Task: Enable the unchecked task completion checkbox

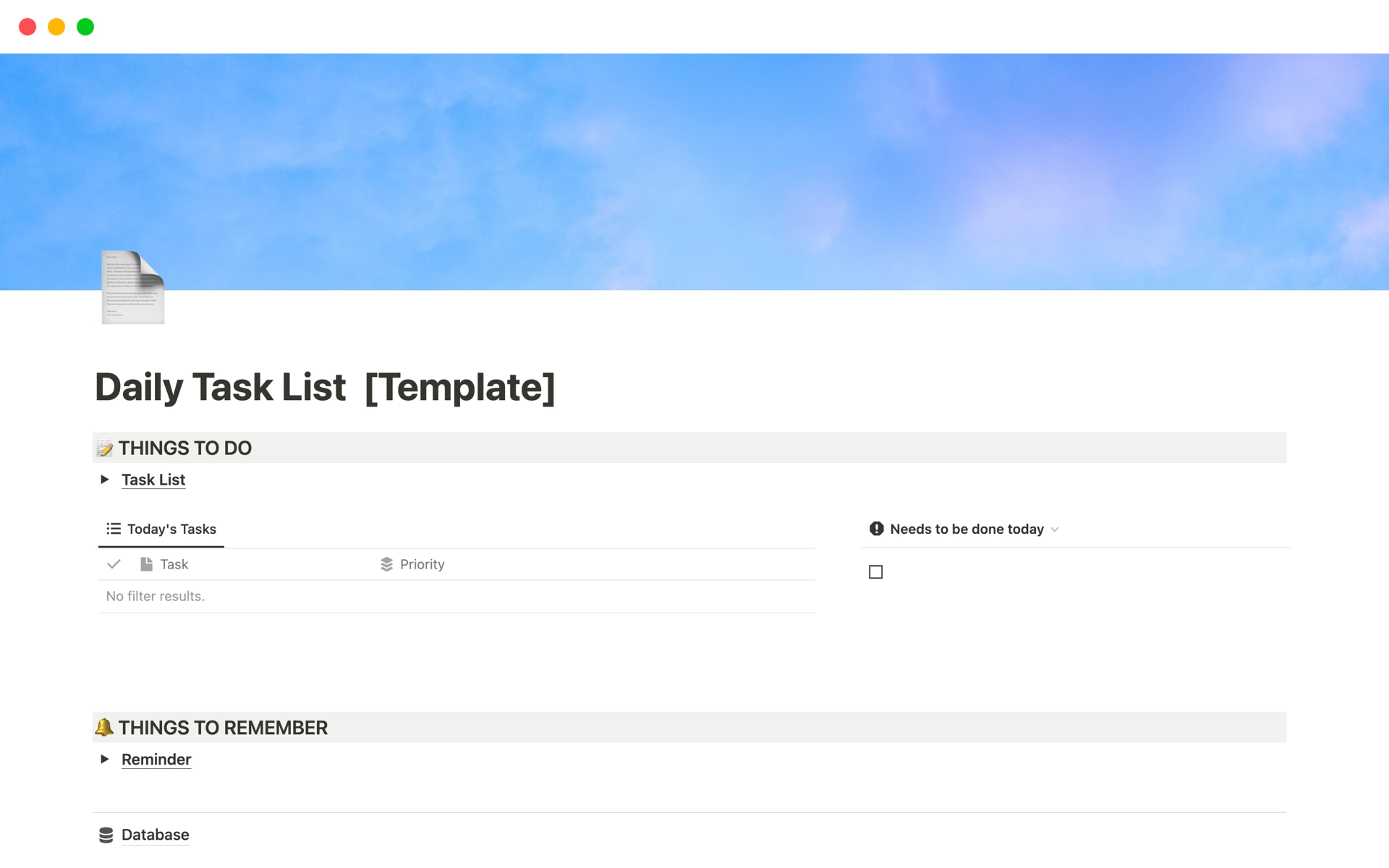Action: click(876, 572)
